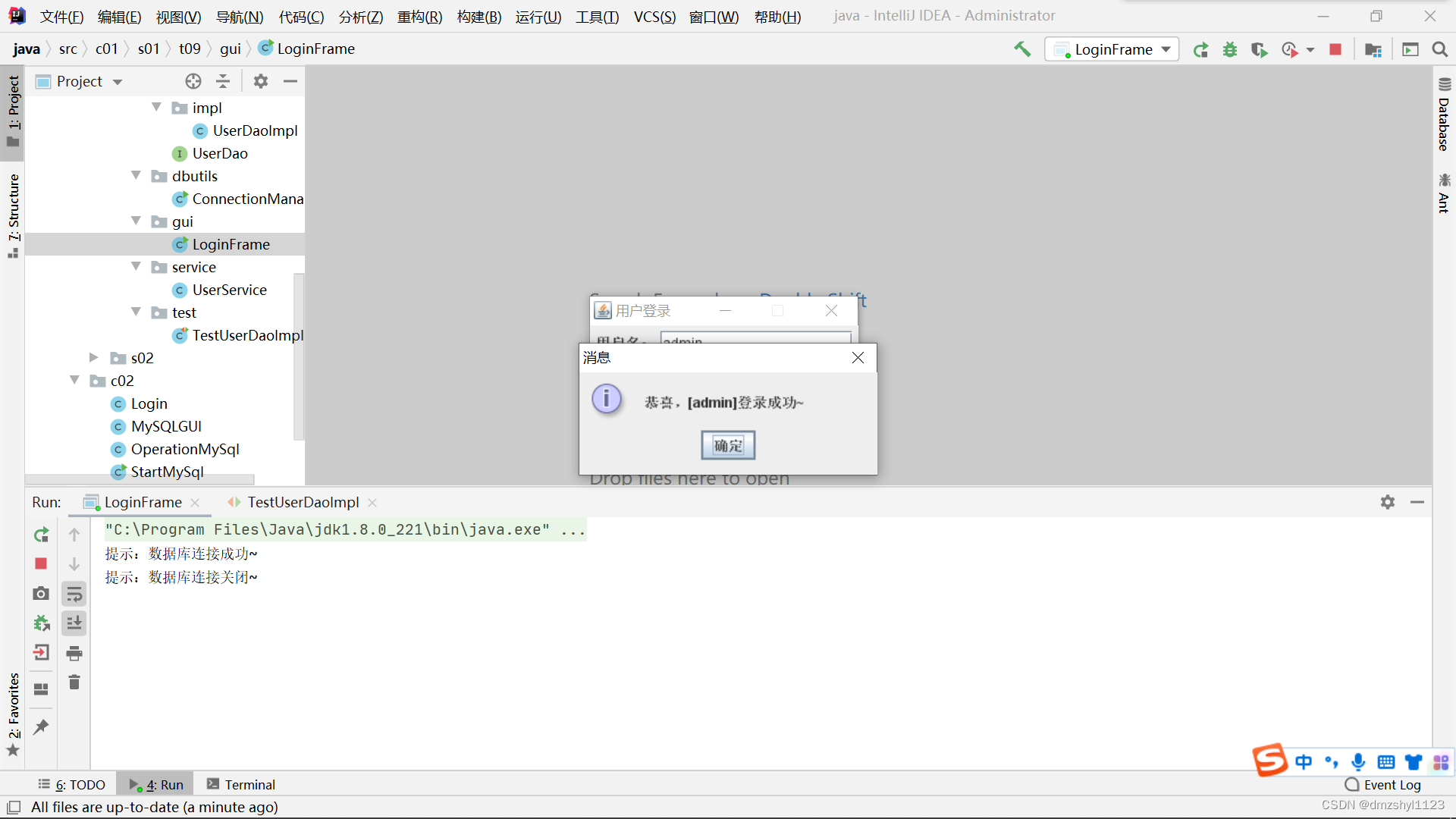Stop the running LoginFrame application

[x=1335, y=49]
